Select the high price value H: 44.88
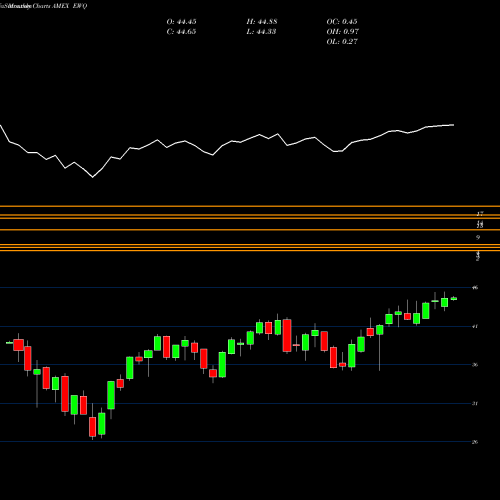Screen dimensions: 500x500 pyautogui.click(x=262, y=22)
